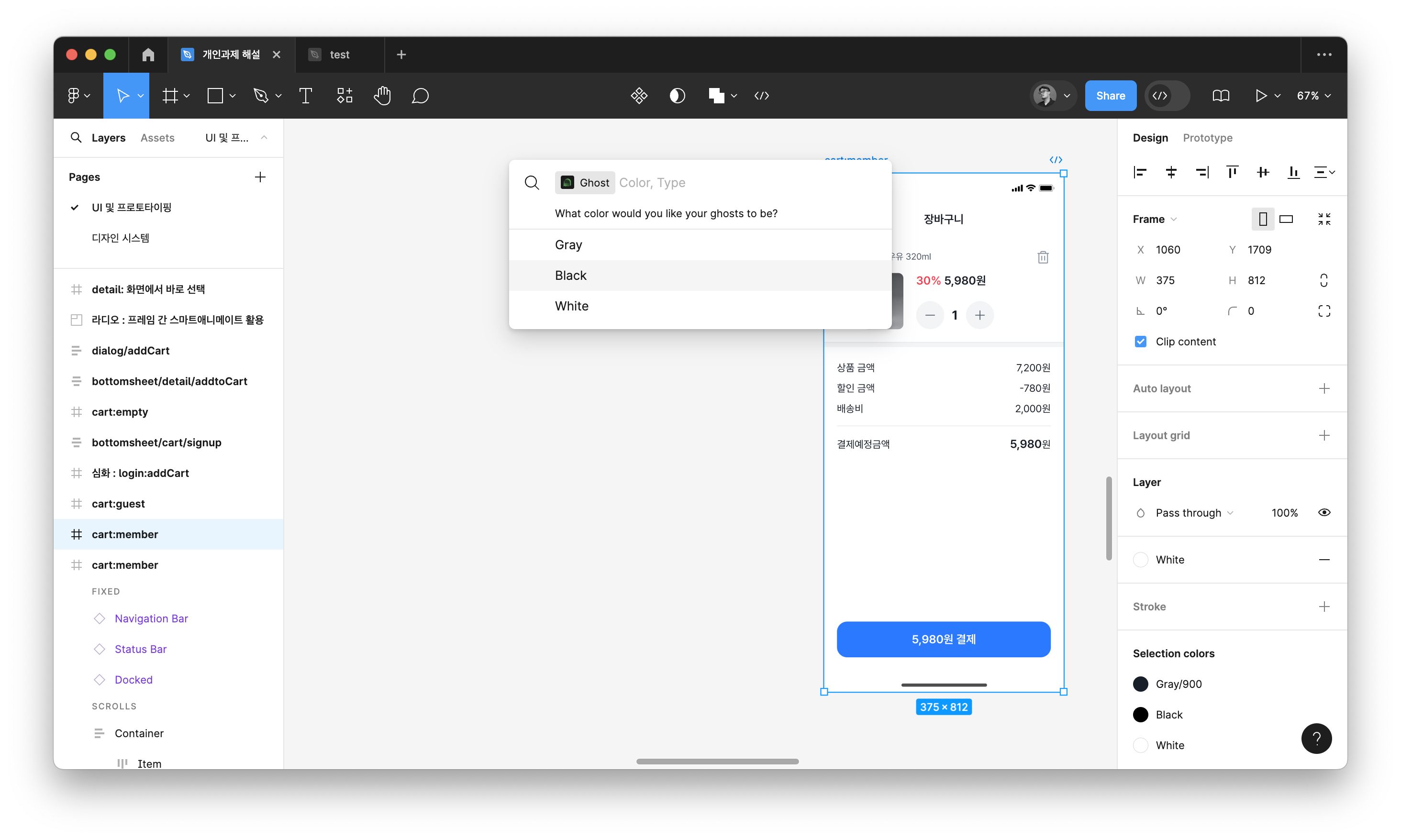This screenshot has width=1401, height=840.
Task: Click the Align left icon
Action: click(1140, 172)
